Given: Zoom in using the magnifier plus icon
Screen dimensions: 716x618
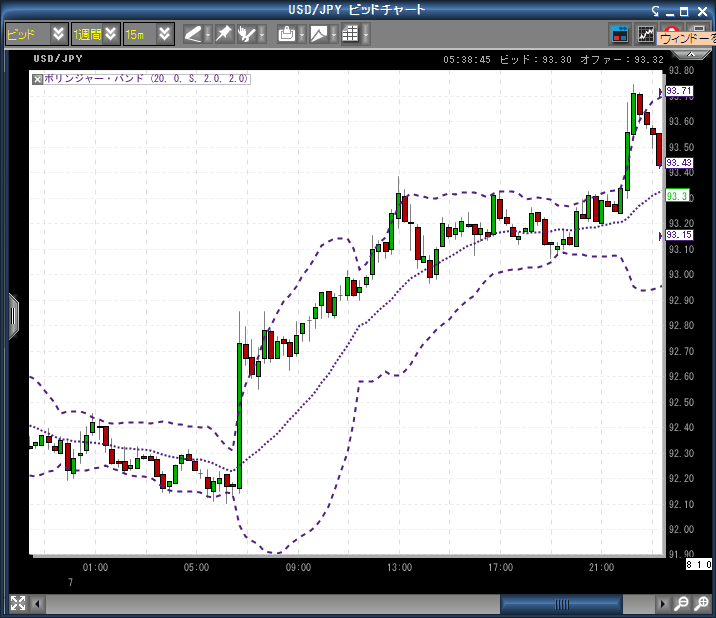Looking at the screenshot, I should tap(701, 604).
